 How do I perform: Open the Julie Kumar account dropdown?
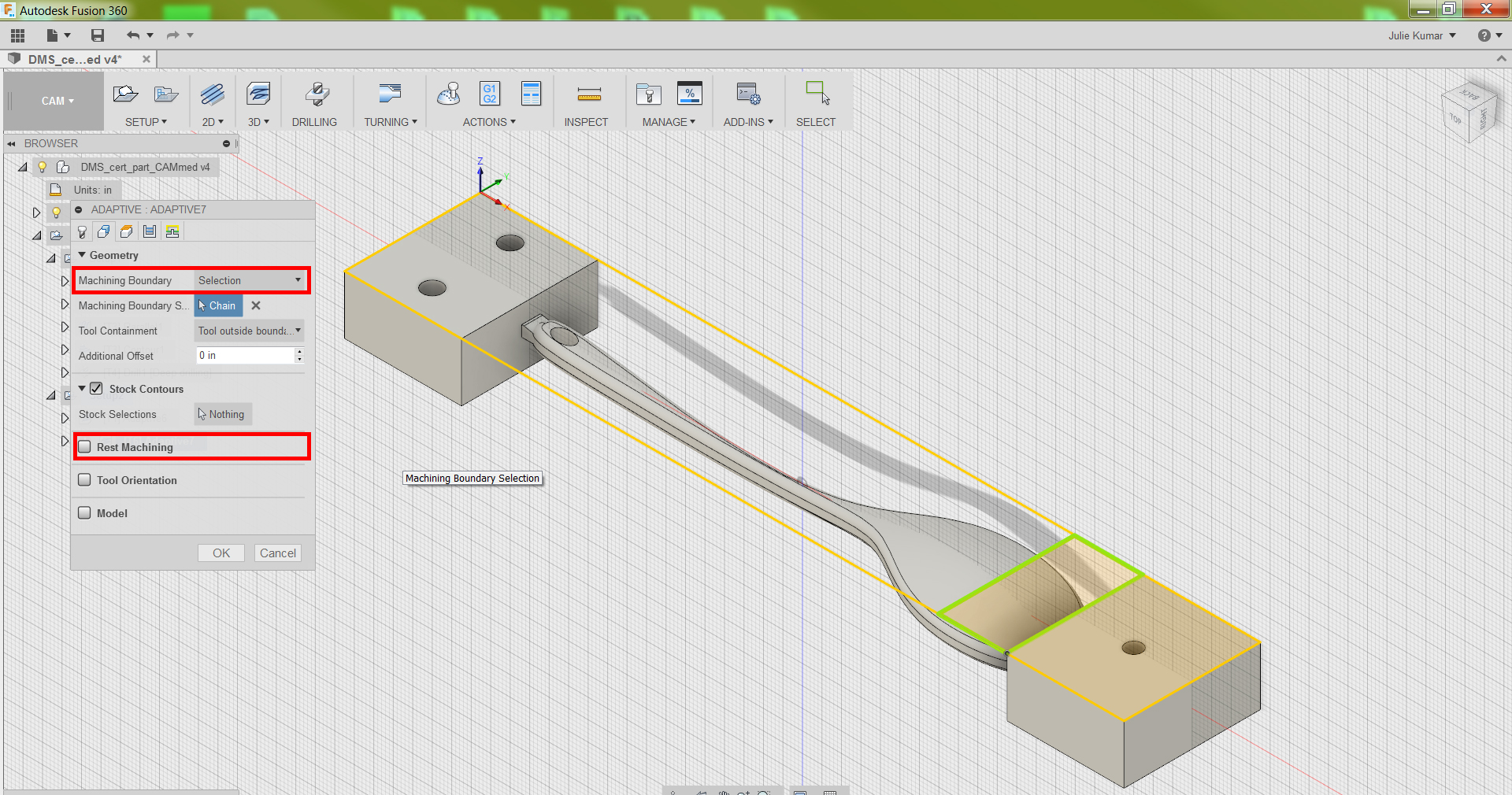1422,35
